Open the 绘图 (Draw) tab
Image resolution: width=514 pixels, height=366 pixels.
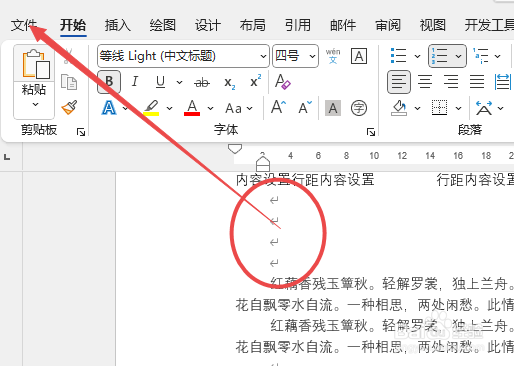(163, 25)
